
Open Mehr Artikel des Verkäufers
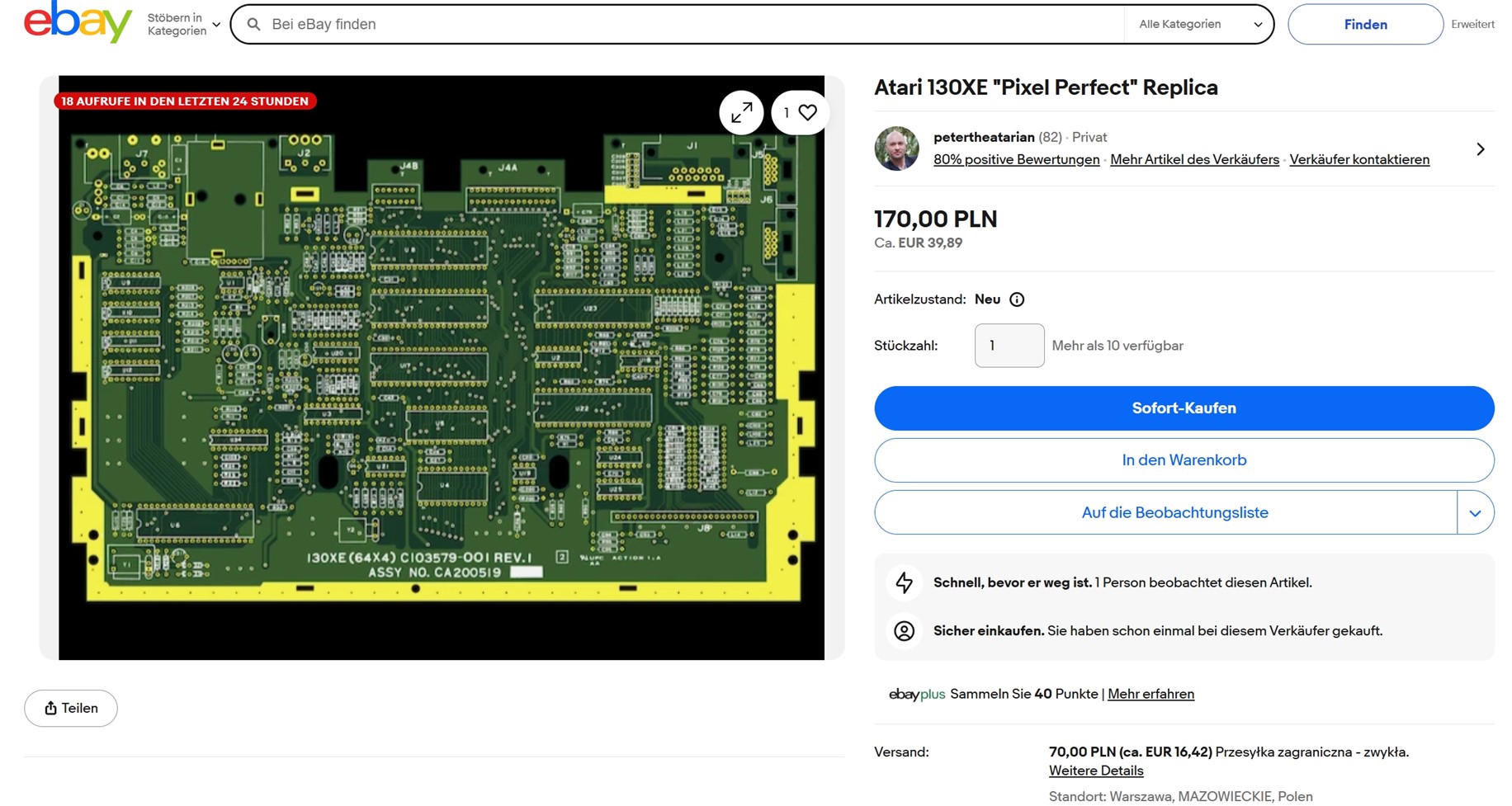pyautogui.click(x=1194, y=159)
